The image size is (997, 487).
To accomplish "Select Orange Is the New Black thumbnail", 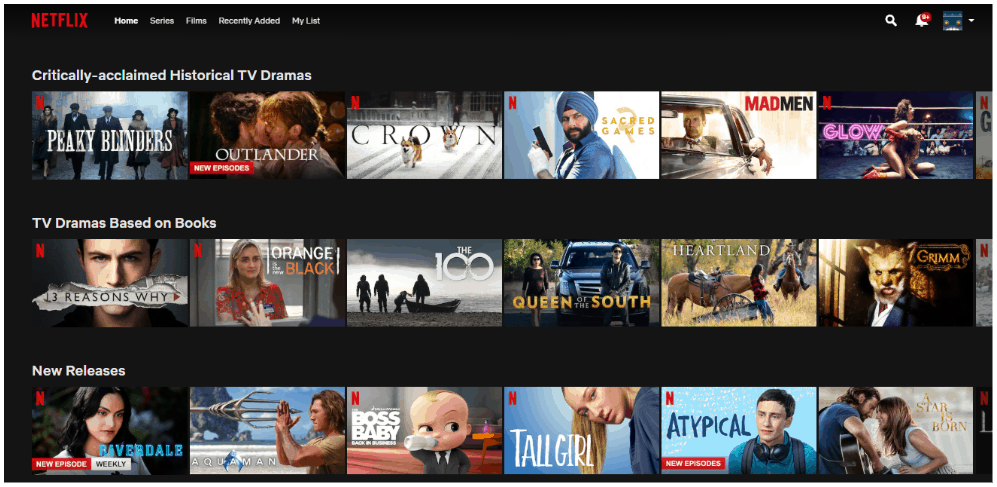I will pos(268,283).
